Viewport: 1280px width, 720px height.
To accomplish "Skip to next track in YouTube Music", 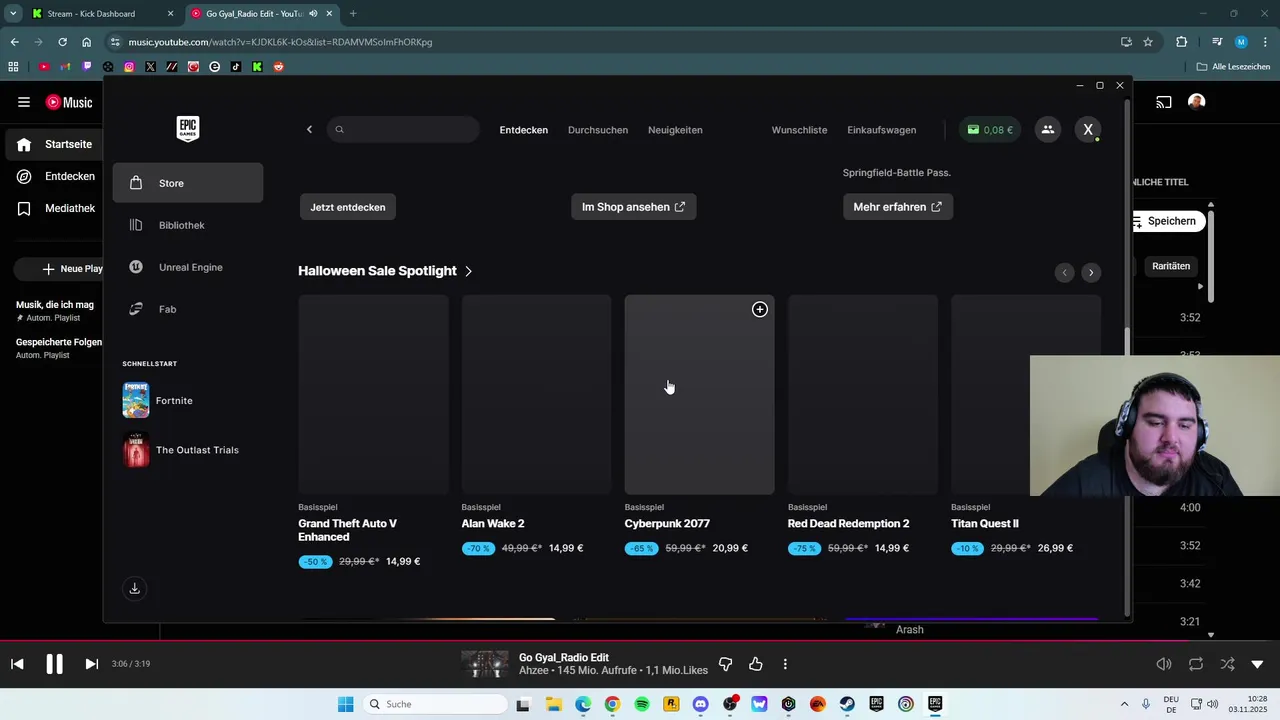I will click(91, 664).
